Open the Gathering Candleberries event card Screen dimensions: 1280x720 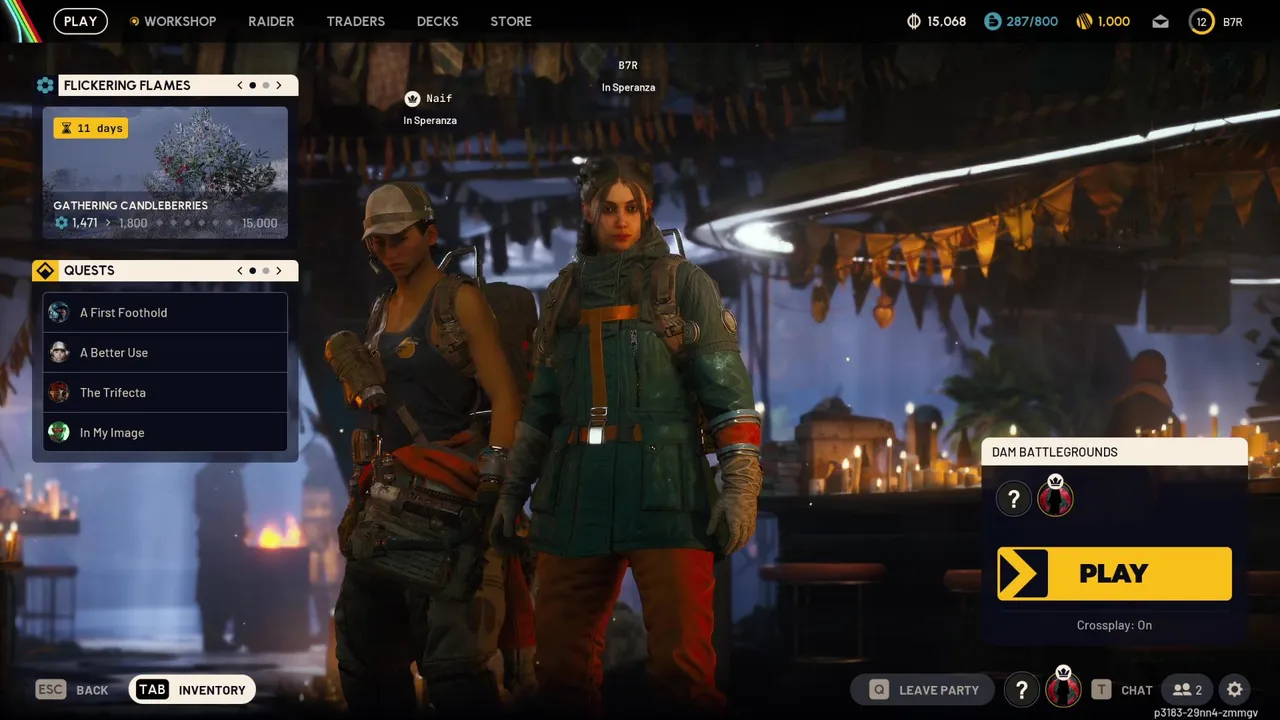[x=165, y=173]
